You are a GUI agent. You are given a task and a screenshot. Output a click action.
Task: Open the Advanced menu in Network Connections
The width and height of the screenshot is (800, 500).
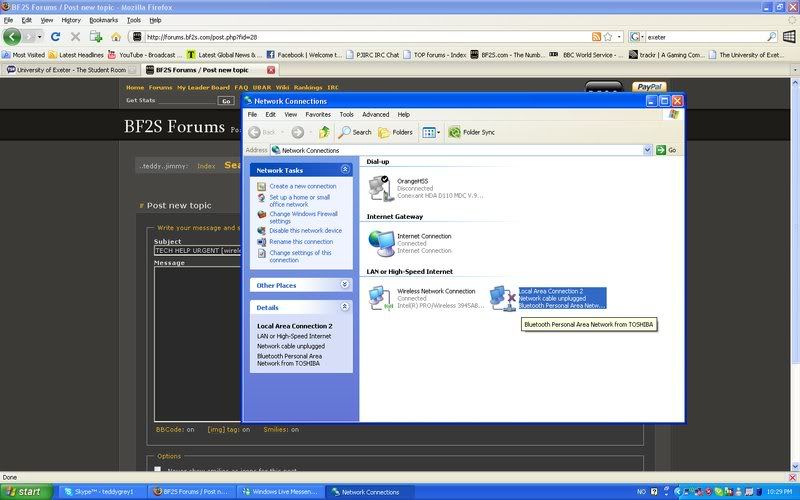click(x=376, y=115)
